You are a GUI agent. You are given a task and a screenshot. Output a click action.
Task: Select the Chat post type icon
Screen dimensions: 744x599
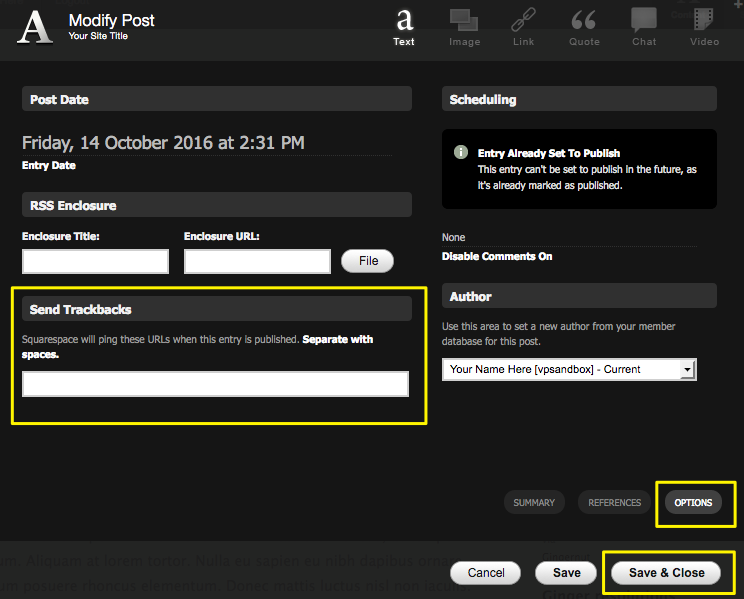tap(644, 21)
